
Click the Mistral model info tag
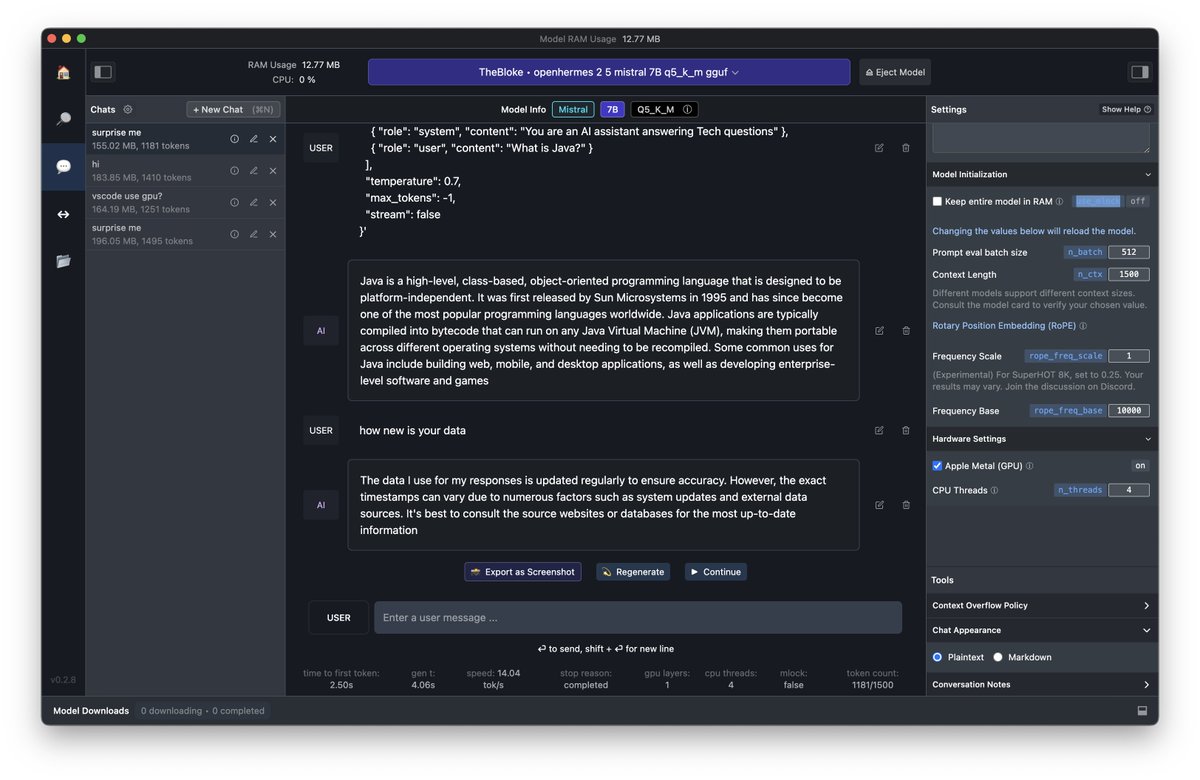coord(573,110)
